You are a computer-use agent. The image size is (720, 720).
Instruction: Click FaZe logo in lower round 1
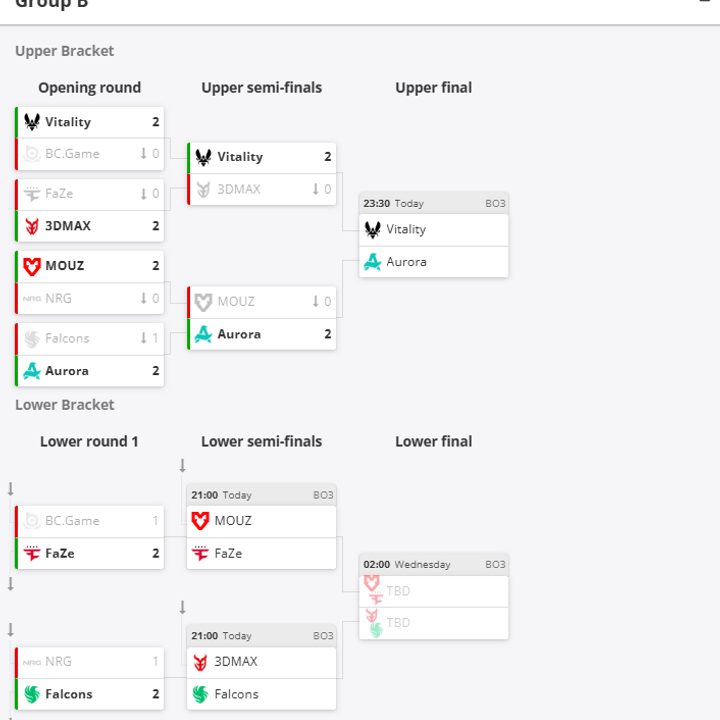coord(32,553)
